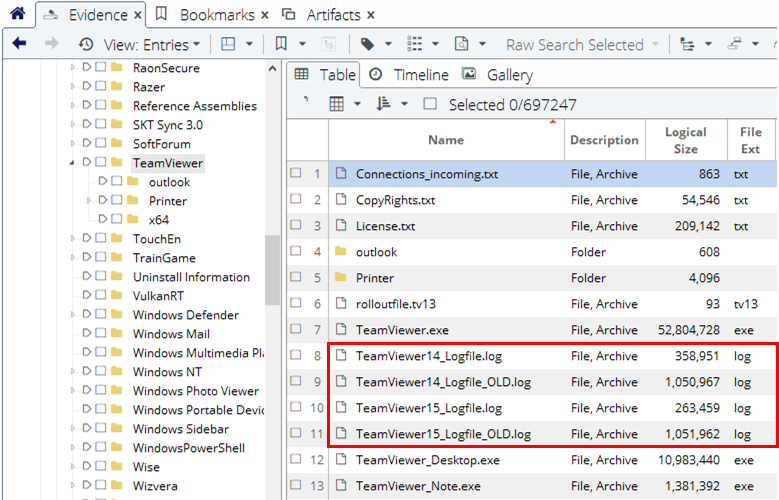This screenshot has width=779, height=500.
Task: Switch to the Bookmarks tab
Action: pyautogui.click(x=217, y=15)
